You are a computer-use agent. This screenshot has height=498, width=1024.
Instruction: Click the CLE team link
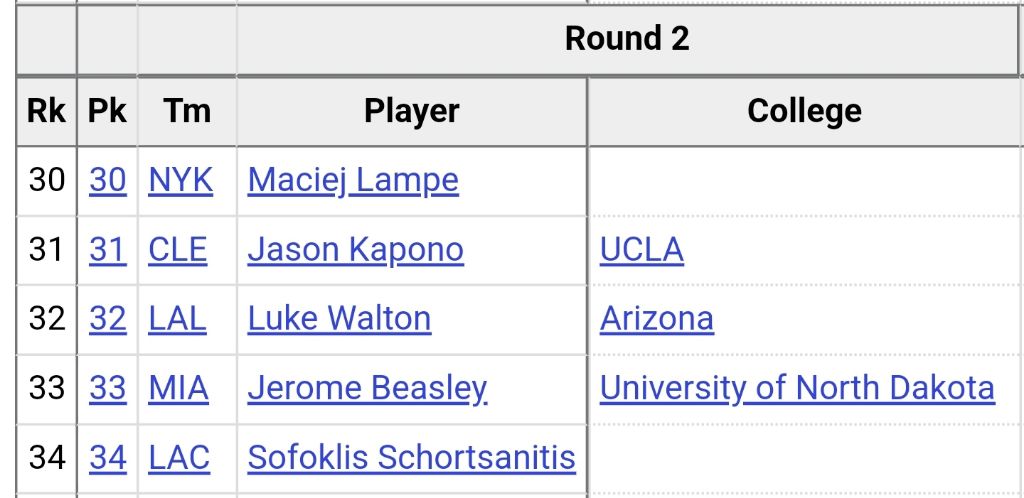[x=177, y=249]
